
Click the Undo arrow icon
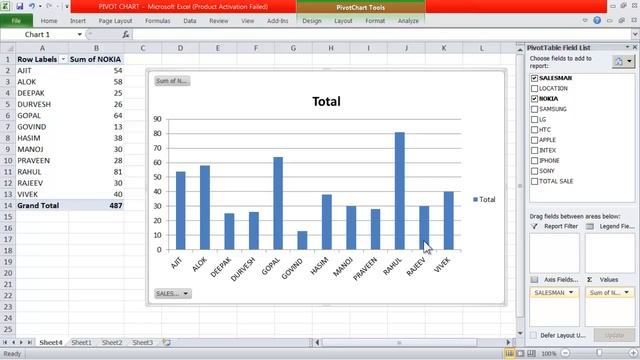click(x=31, y=6)
